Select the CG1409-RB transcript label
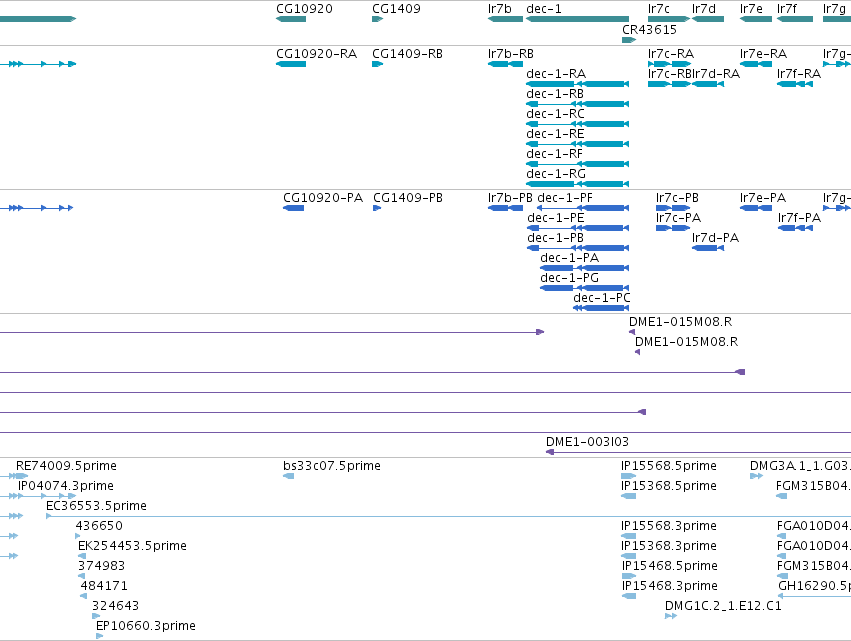Screen dimensions: 851x641 click(x=408, y=54)
